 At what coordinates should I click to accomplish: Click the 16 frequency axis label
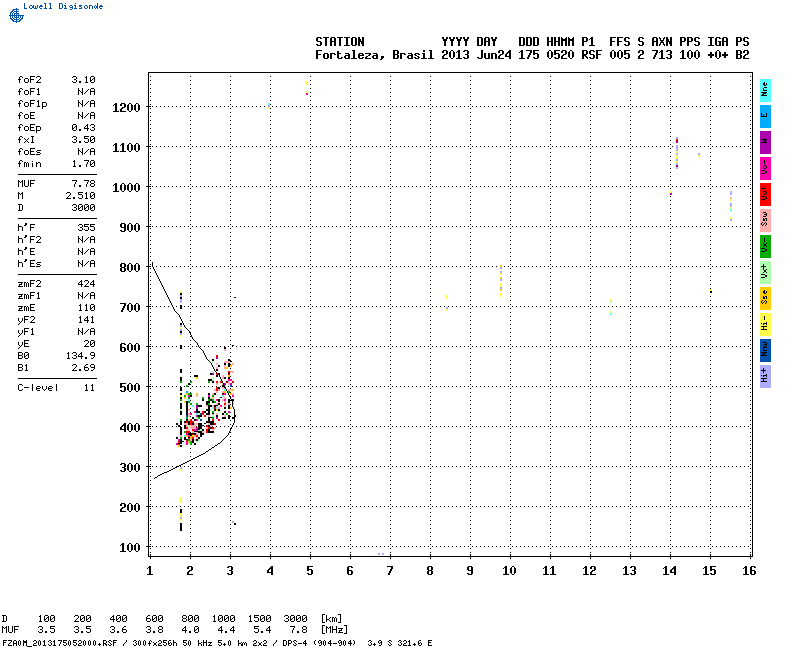tap(749, 571)
